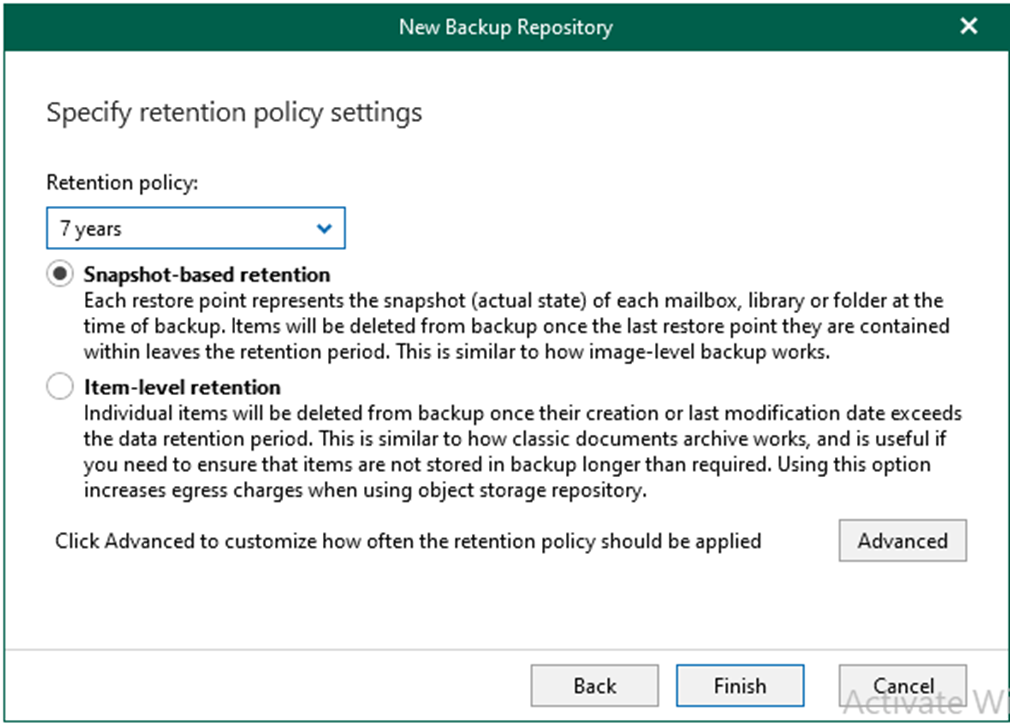Click the bold 'Item-level retention' label
Image resolution: width=1010 pixels, height=724 pixels.
(182, 387)
